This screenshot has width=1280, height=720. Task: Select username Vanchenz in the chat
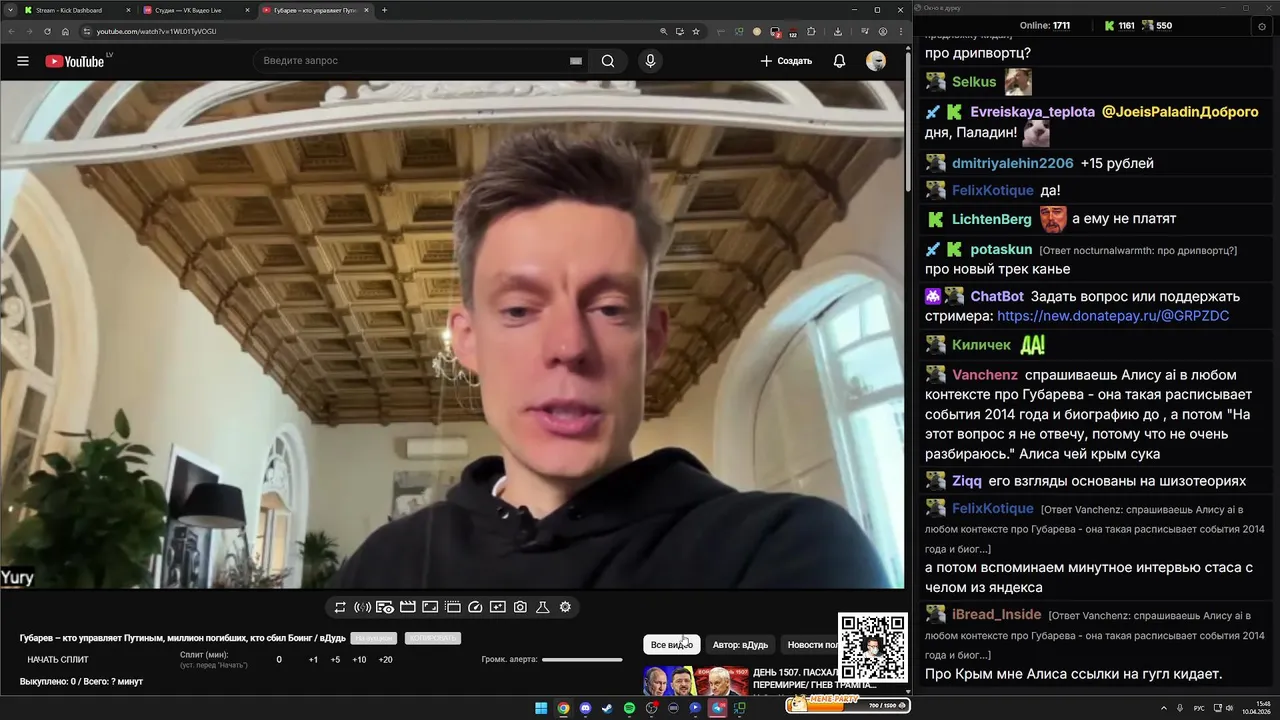[985, 375]
